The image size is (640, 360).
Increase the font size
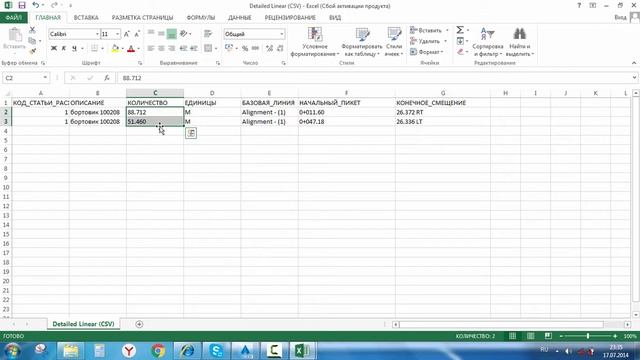click(127, 34)
